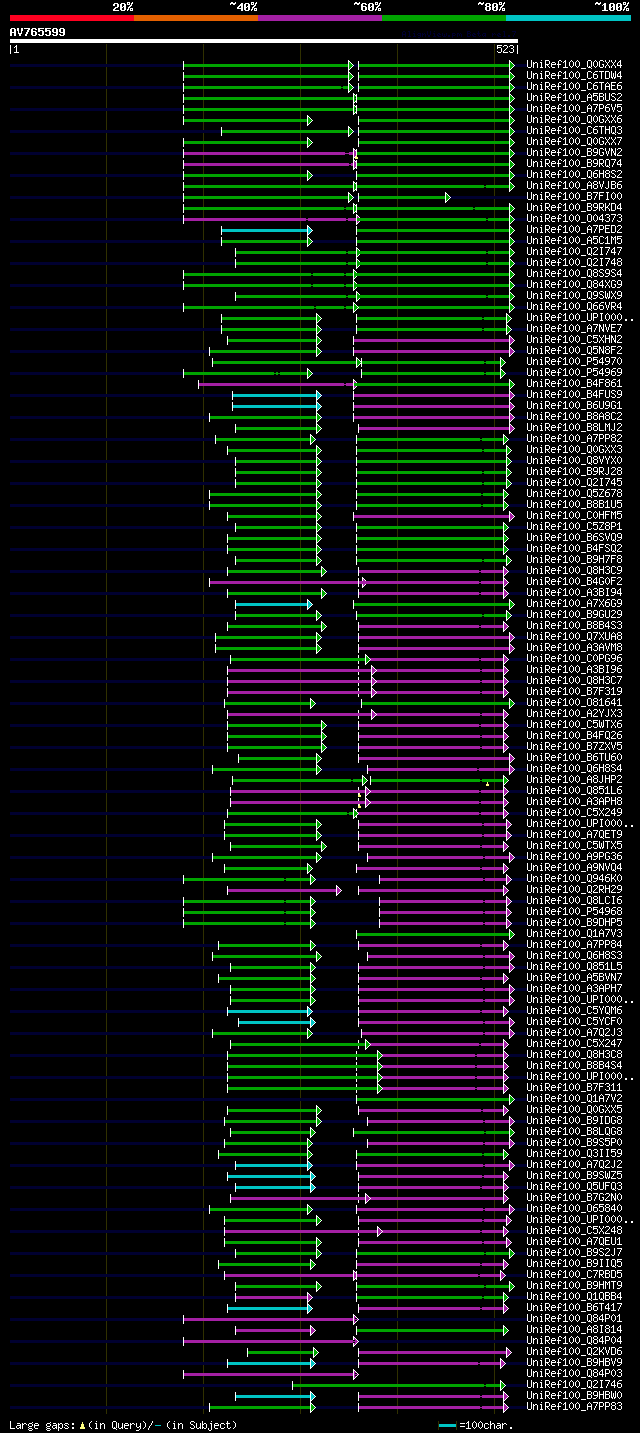Open hit UniRef100_P54968
This screenshot has width=640, height=1433.
click(574, 911)
